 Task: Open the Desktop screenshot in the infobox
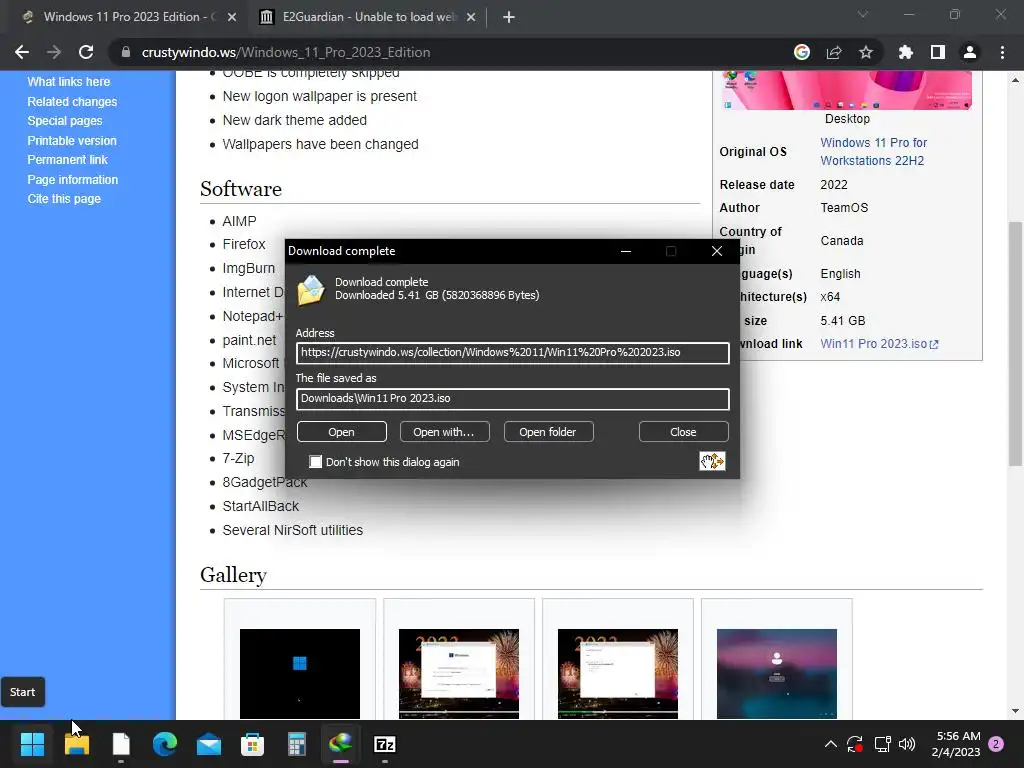pos(847,90)
